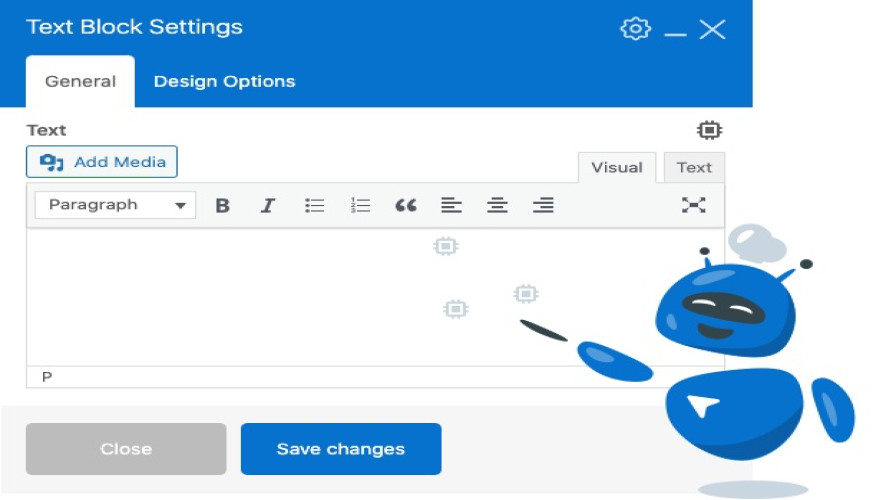Insert a bulleted list

[315, 206]
